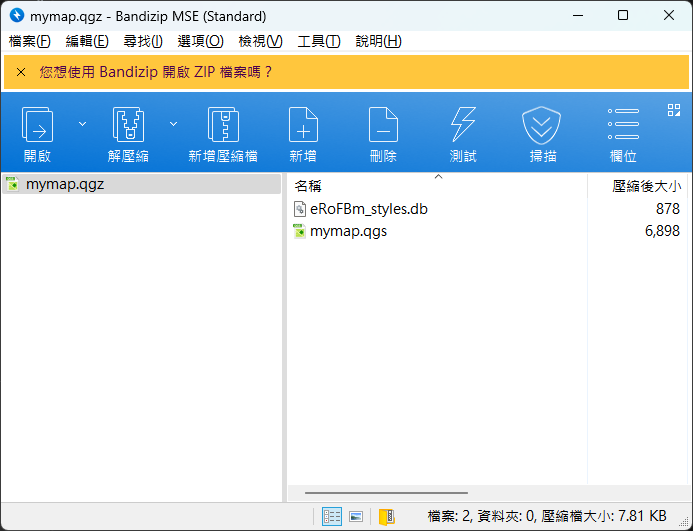Switch to thumbnail view in status bar

click(x=355, y=516)
